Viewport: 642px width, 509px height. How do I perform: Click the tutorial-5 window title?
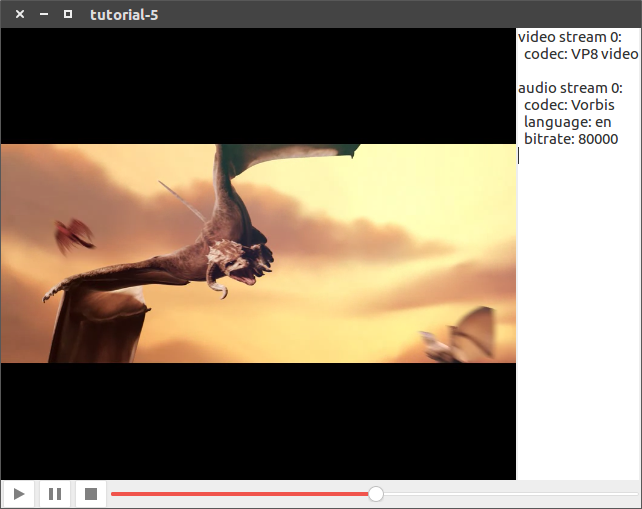pos(124,15)
